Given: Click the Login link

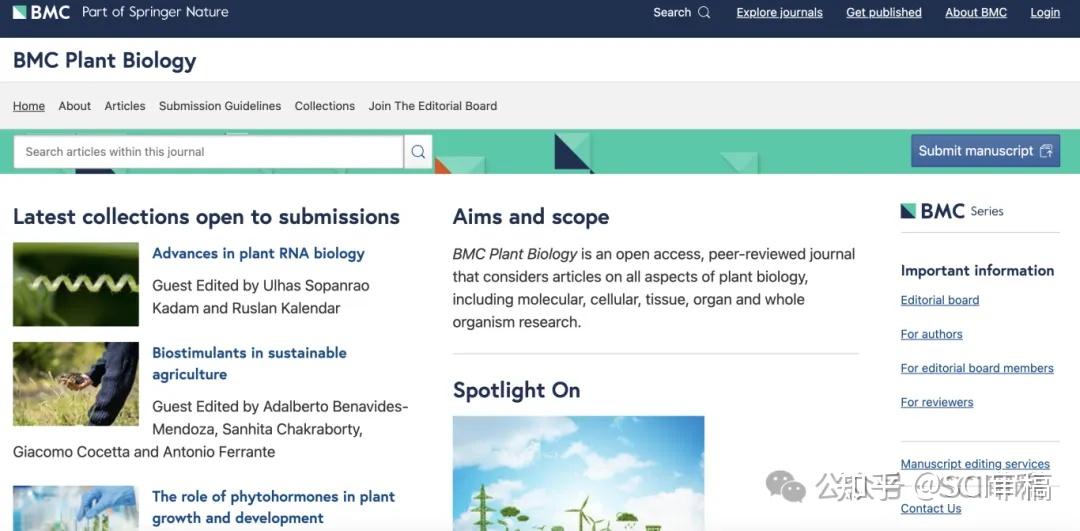Looking at the screenshot, I should (x=1045, y=12).
